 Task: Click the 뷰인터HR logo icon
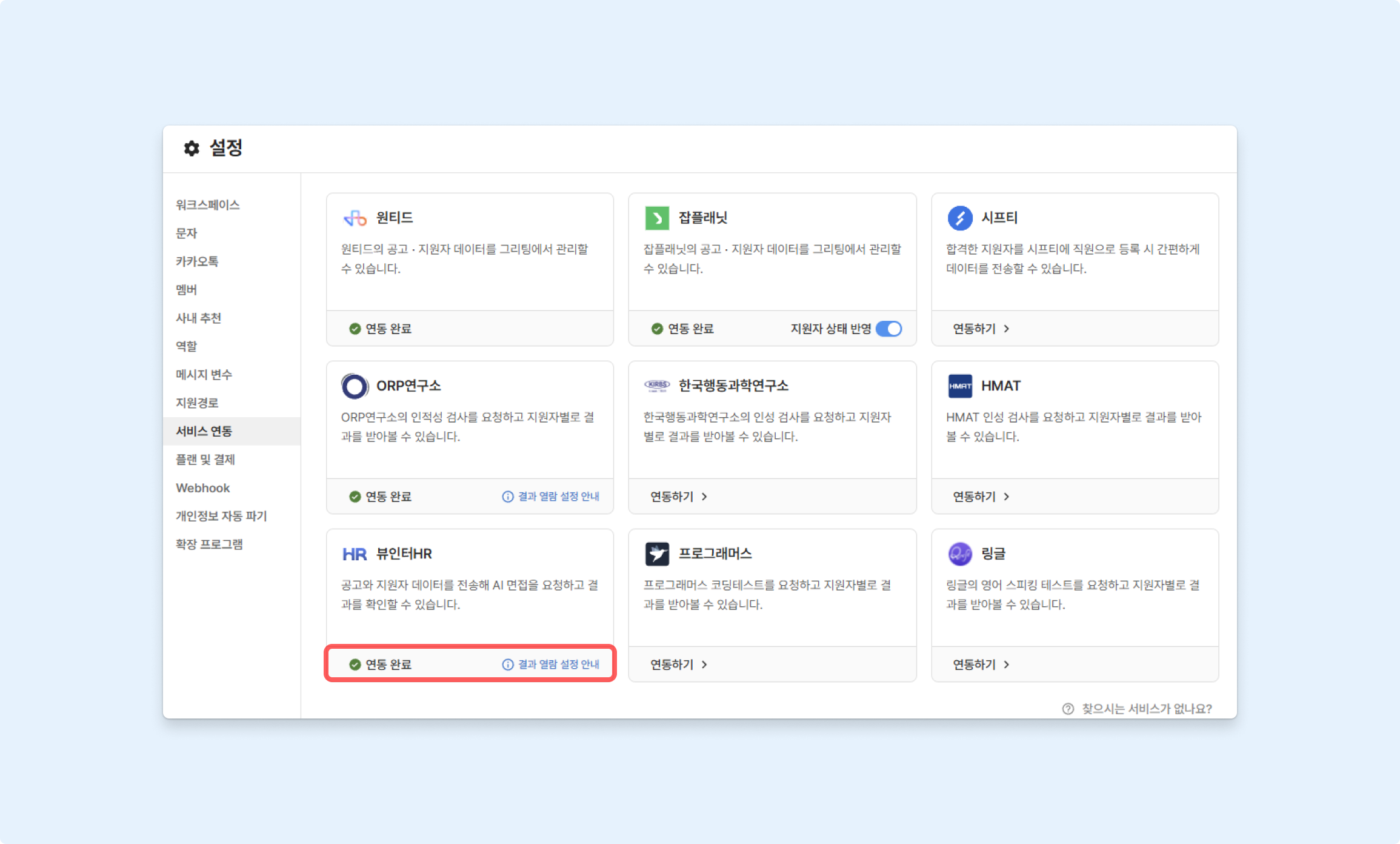[x=355, y=554]
